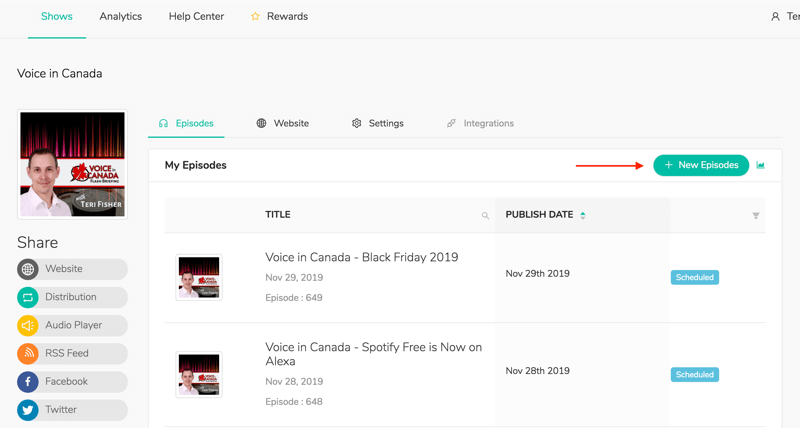Click the yellow Audio Player speaker icon
Image resolution: width=800 pixels, height=428 pixels.
28,325
